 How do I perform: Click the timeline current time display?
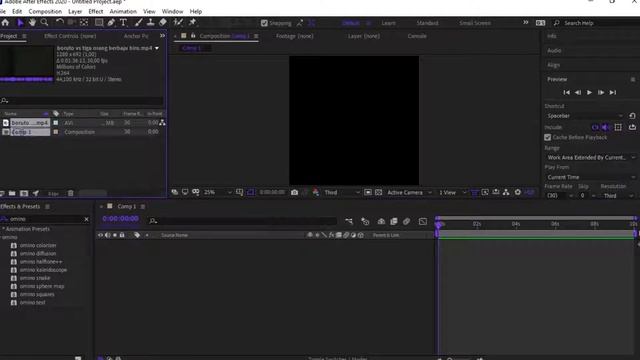120,219
